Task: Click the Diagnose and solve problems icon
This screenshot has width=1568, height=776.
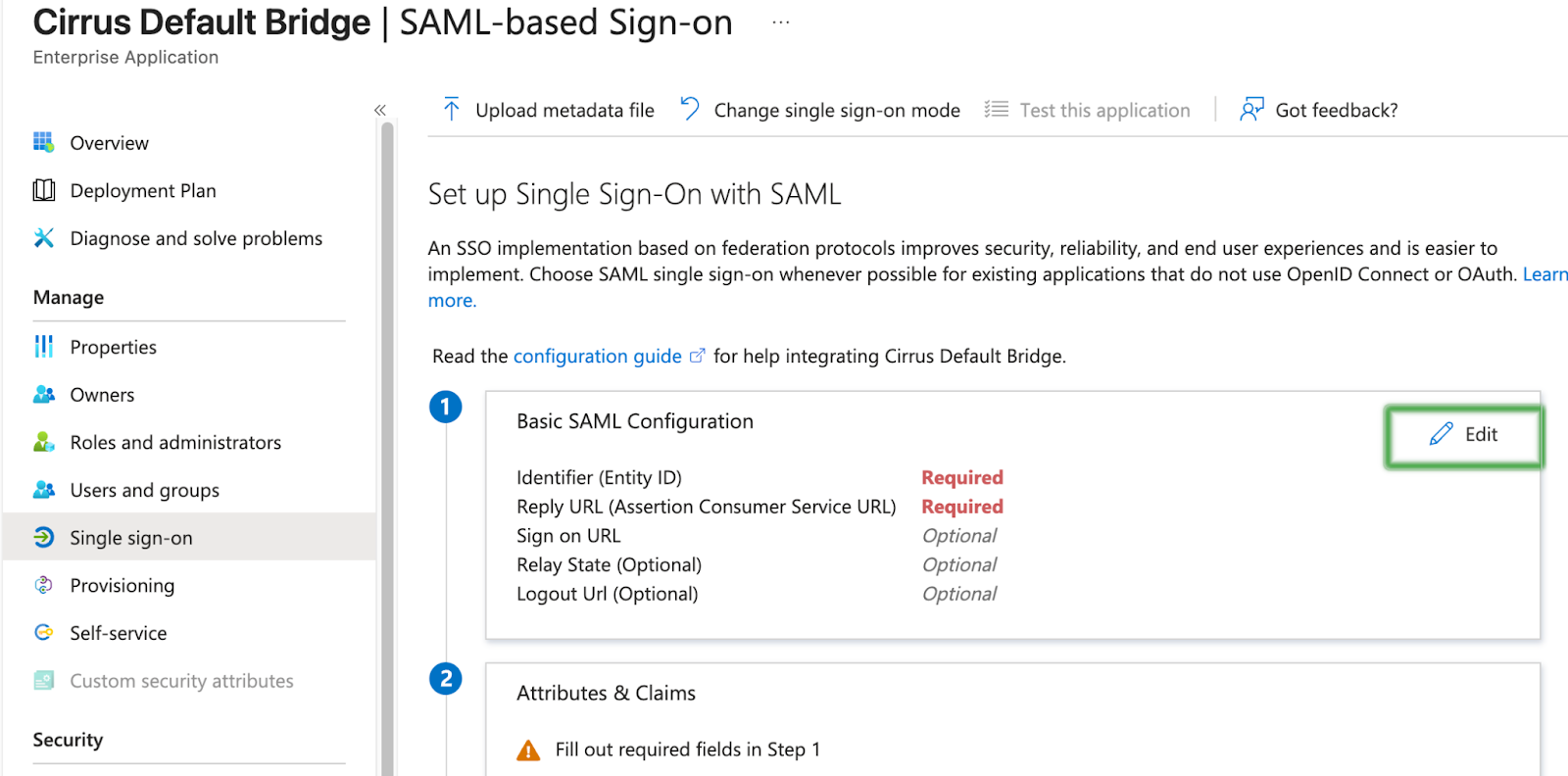Action: [x=43, y=238]
